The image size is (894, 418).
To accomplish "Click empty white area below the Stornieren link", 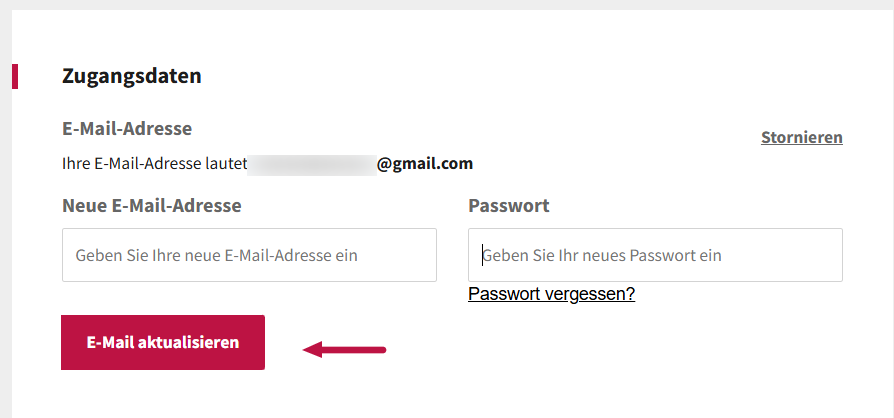I will point(801,180).
